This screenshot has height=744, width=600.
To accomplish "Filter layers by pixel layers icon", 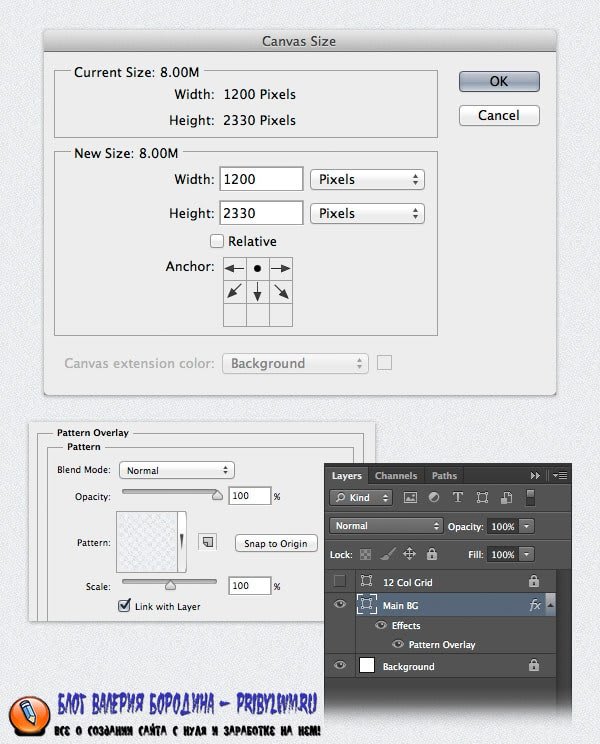I will point(410,497).
